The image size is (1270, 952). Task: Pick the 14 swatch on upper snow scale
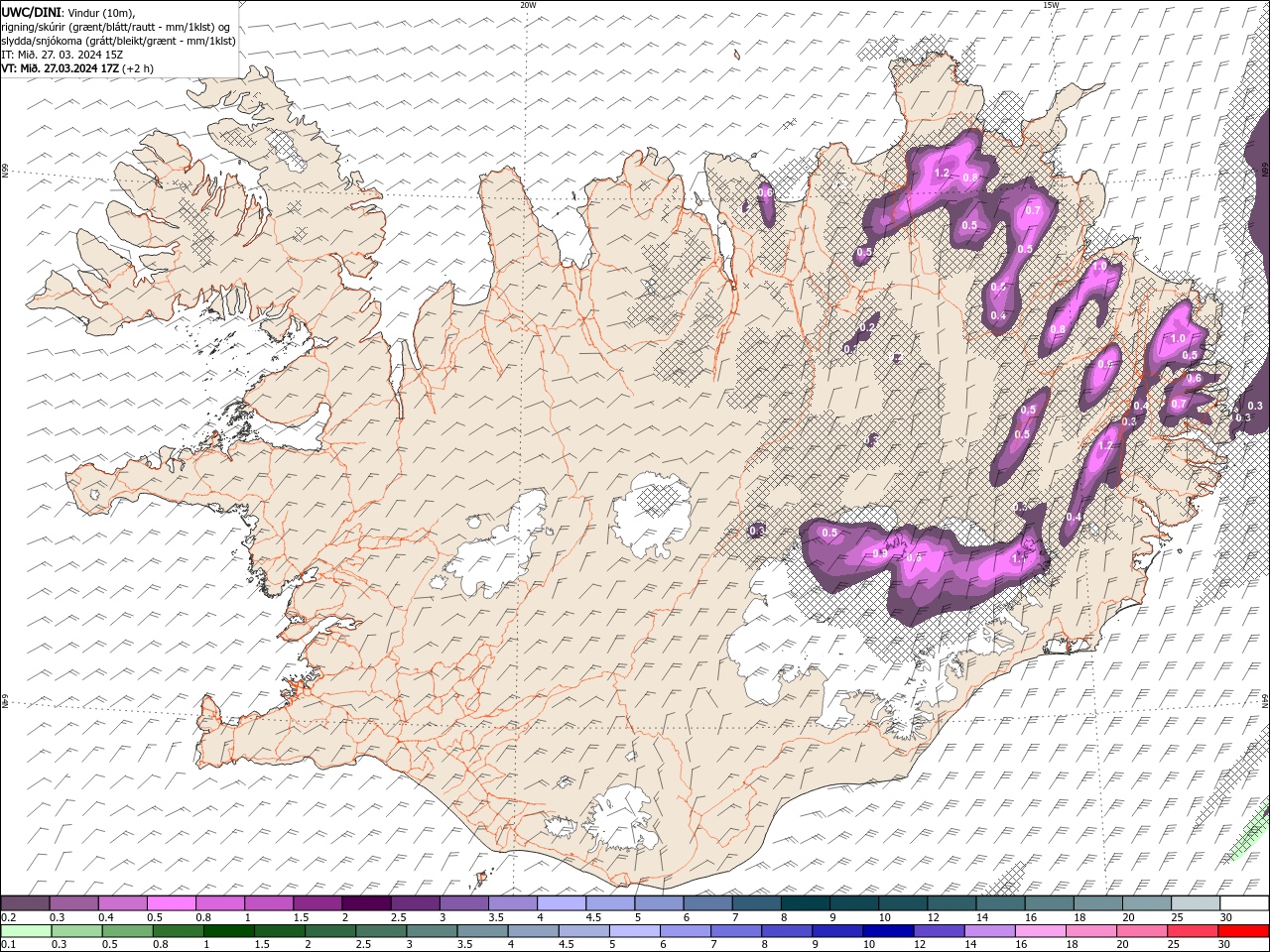click(1000, 903)
